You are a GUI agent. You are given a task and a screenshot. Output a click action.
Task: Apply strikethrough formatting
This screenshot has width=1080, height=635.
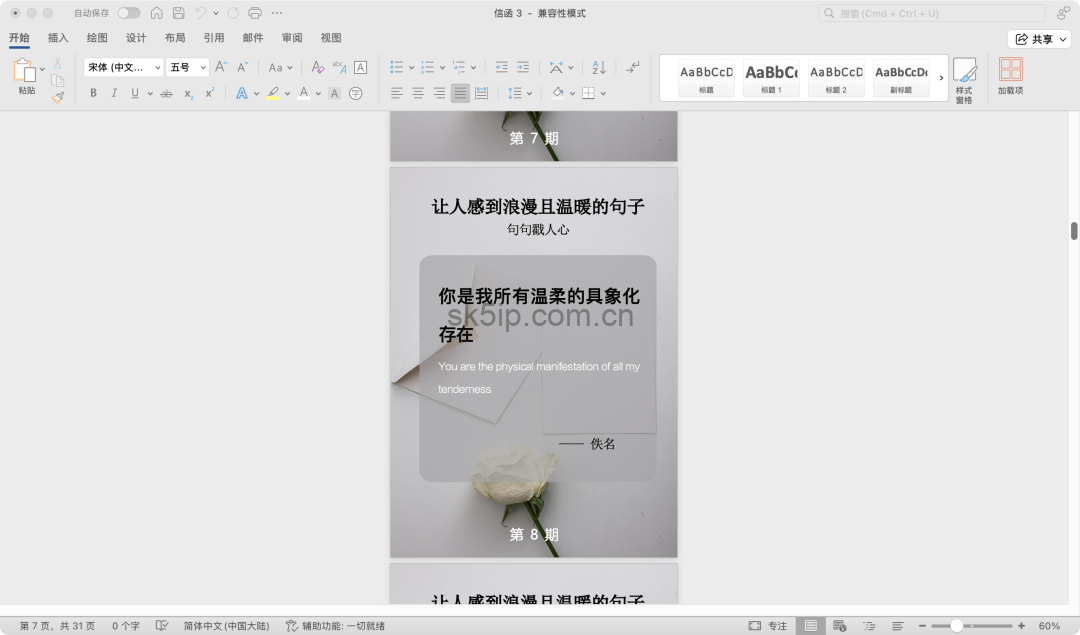(164, 92)
